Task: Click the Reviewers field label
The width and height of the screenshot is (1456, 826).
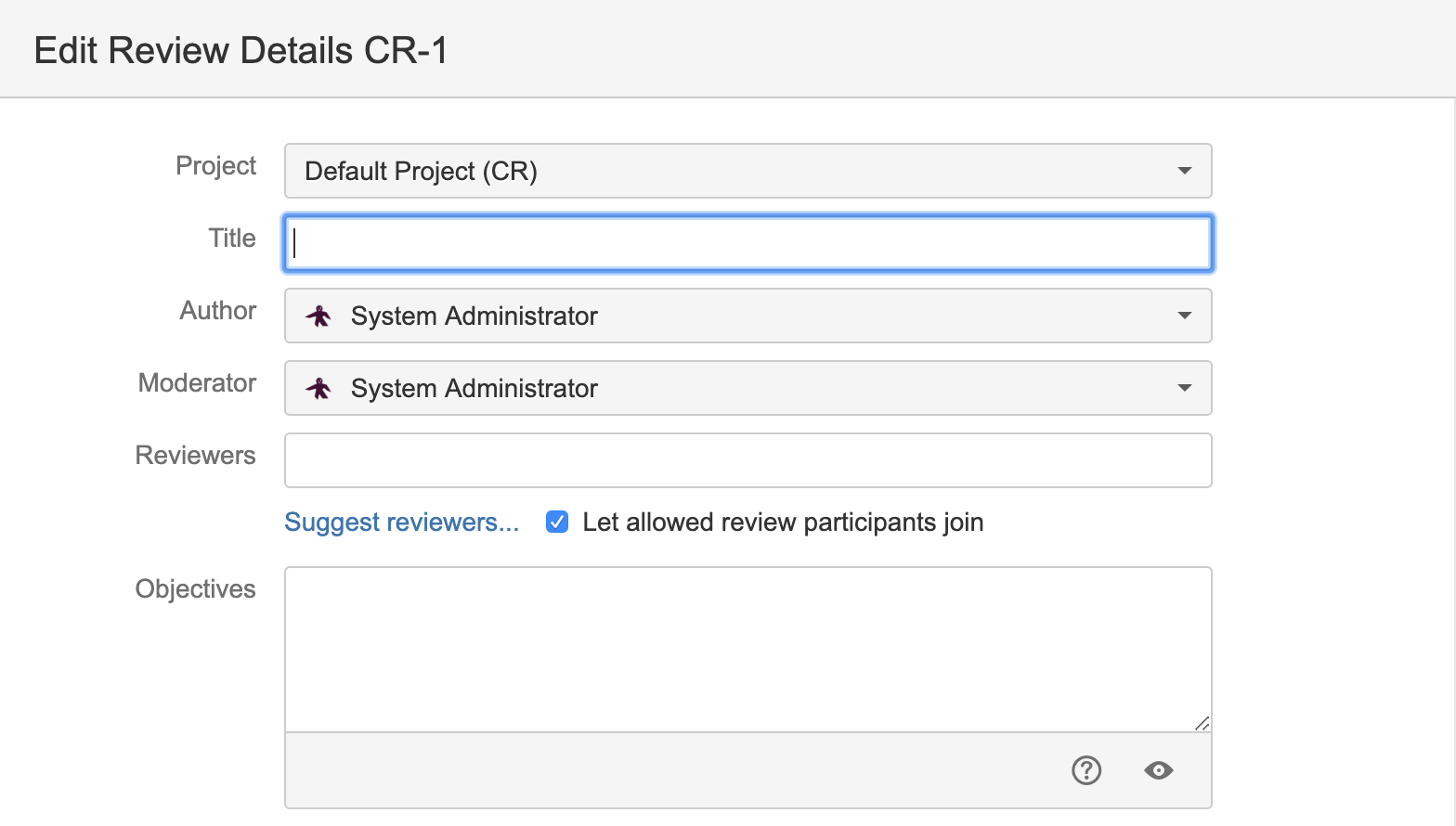Action: point(195,456)
